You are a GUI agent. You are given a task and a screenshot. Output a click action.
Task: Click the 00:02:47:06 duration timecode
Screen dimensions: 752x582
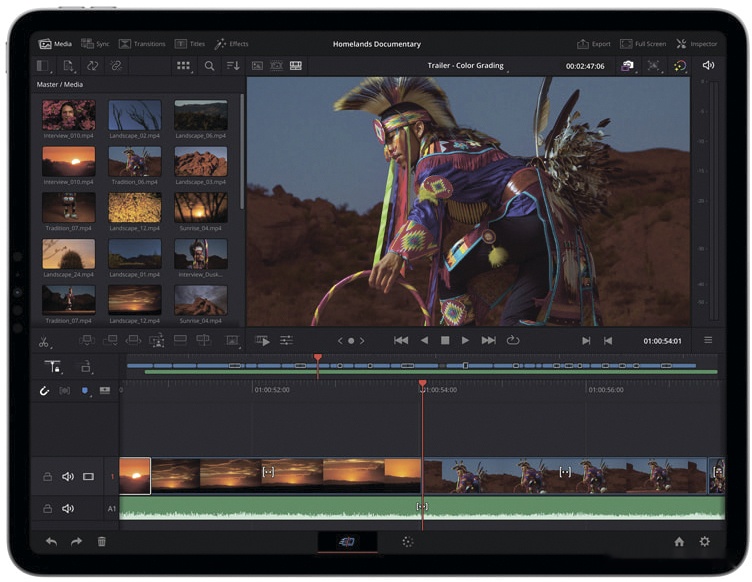585,66
